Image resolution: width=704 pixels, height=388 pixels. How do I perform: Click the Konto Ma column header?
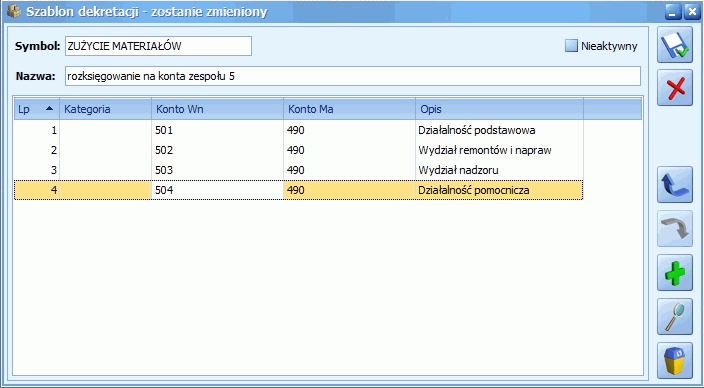[x=349, y=109]
